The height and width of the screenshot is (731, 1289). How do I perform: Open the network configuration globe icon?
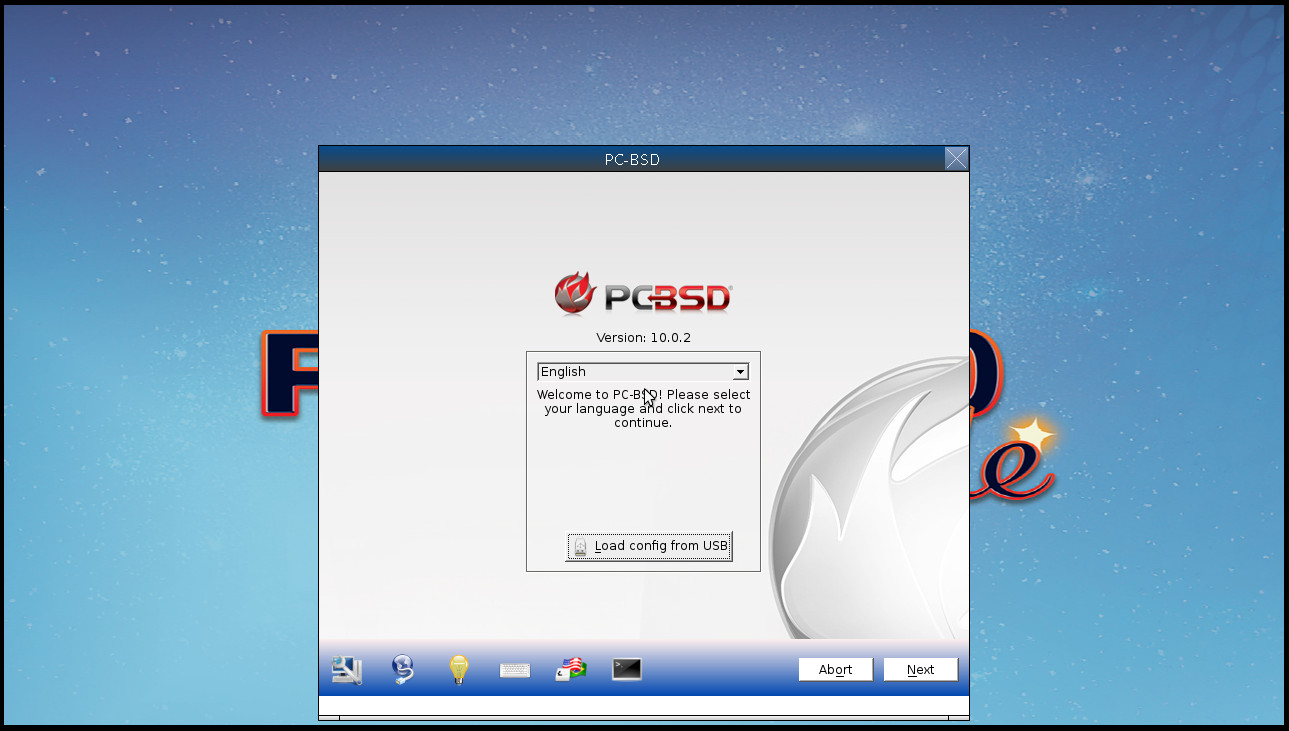click(x=402, y=669)
